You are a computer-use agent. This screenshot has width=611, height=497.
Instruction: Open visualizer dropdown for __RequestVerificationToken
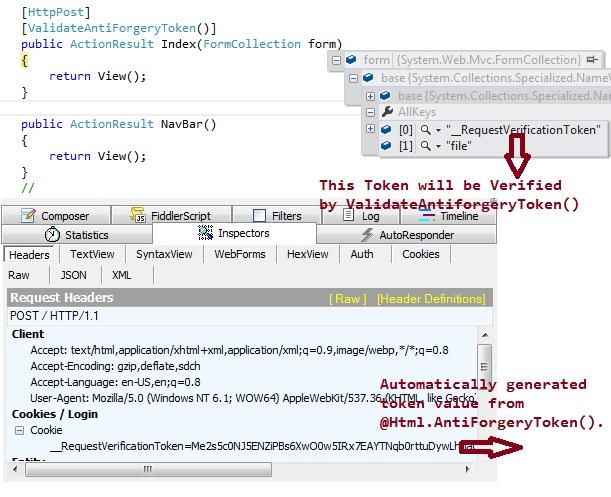pos(437,129)
